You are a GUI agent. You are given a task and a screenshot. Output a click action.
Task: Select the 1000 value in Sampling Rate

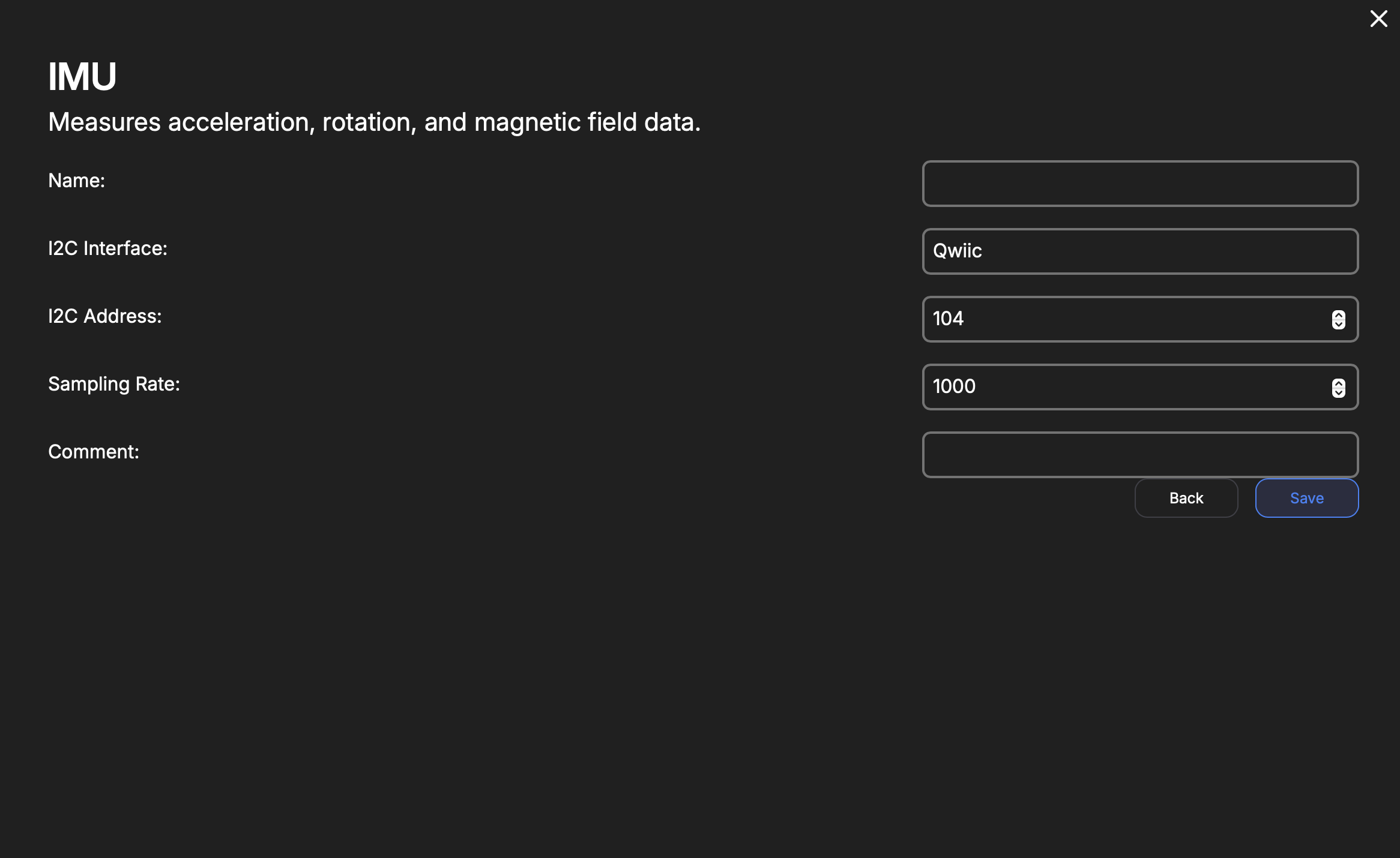coord(954,386)
